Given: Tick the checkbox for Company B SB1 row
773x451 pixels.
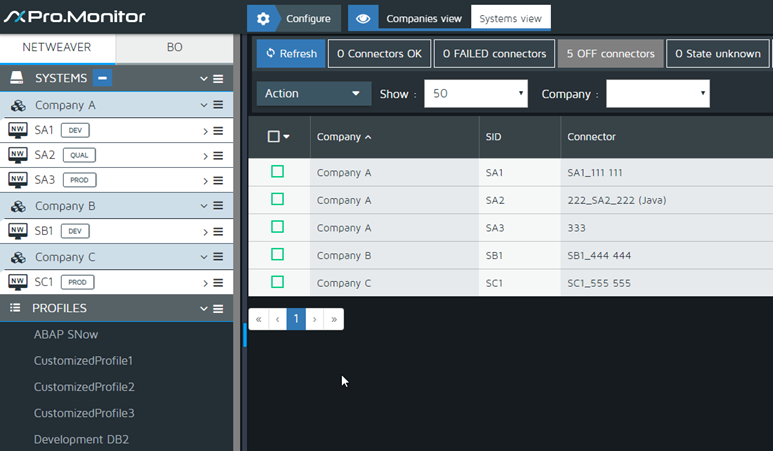Looking at the screenshot, I should (277, 255).
